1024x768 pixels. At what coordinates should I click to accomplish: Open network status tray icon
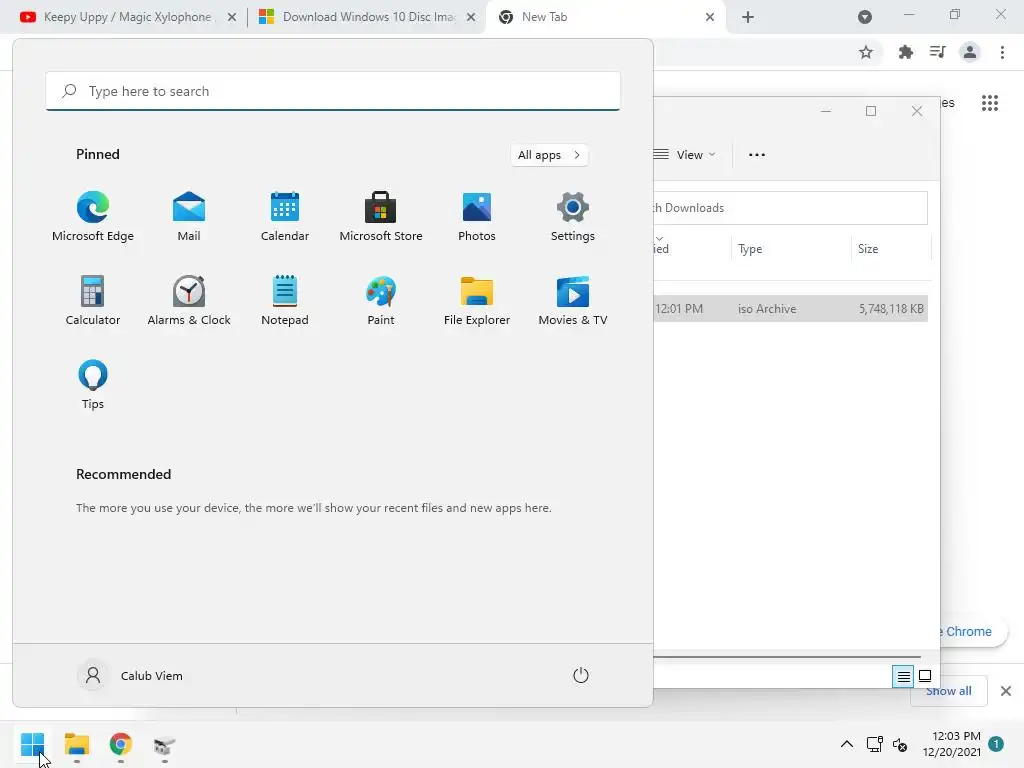click(x=874, y=744)
